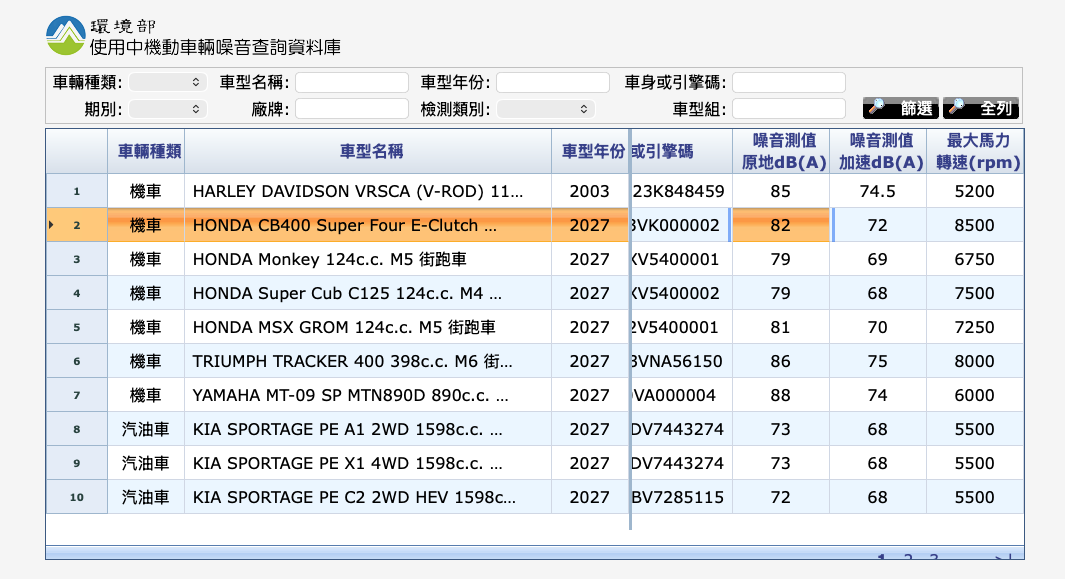Image resolution: width=1065 pixels, height=579 pixels.
Task: Click HARLEY DAVIDSON VRSCA (V-ROD) cell
Action: pyautogui.click(x=368, y=191)
